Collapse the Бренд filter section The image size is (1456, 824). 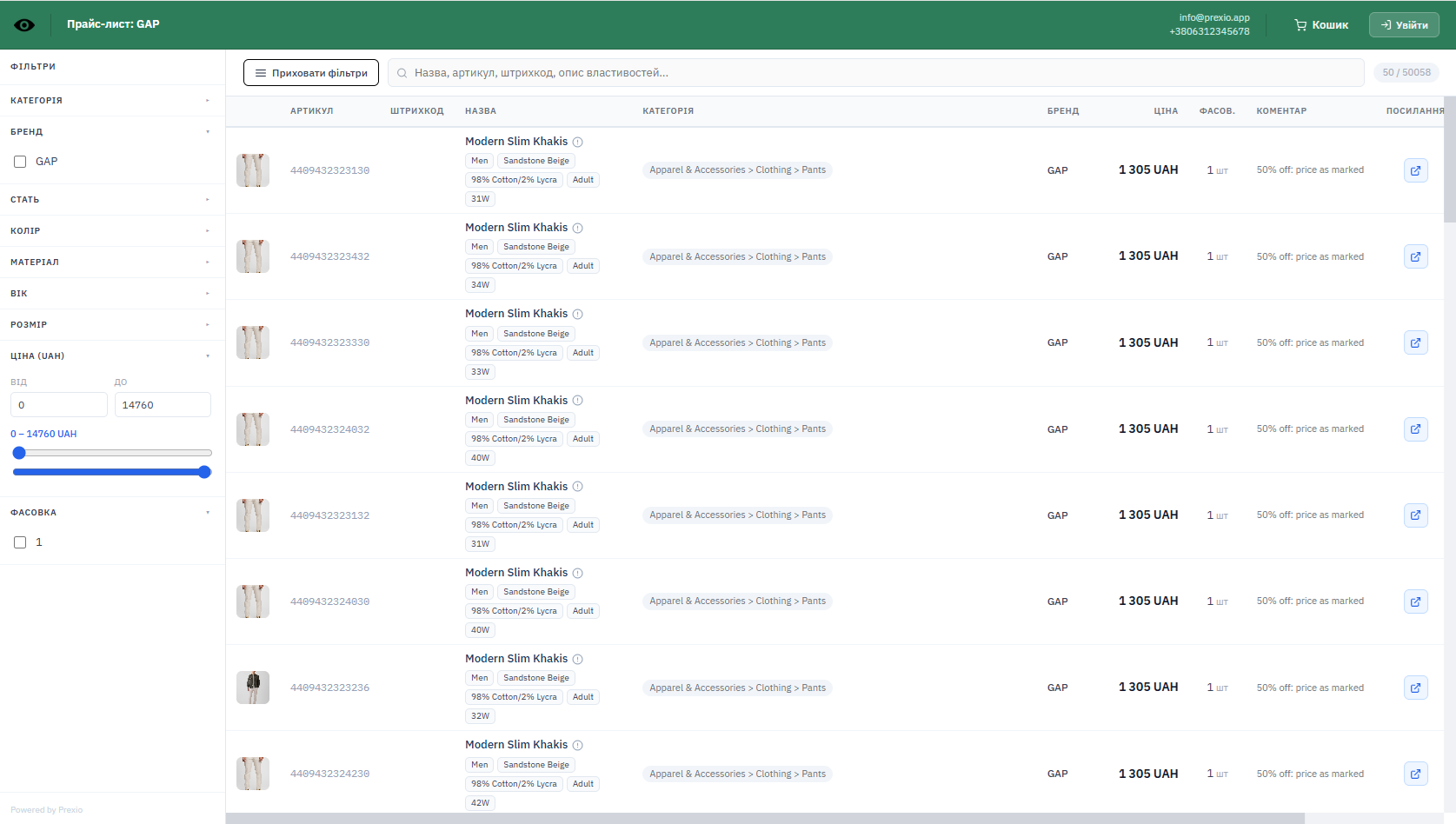[x=112, y=132]
